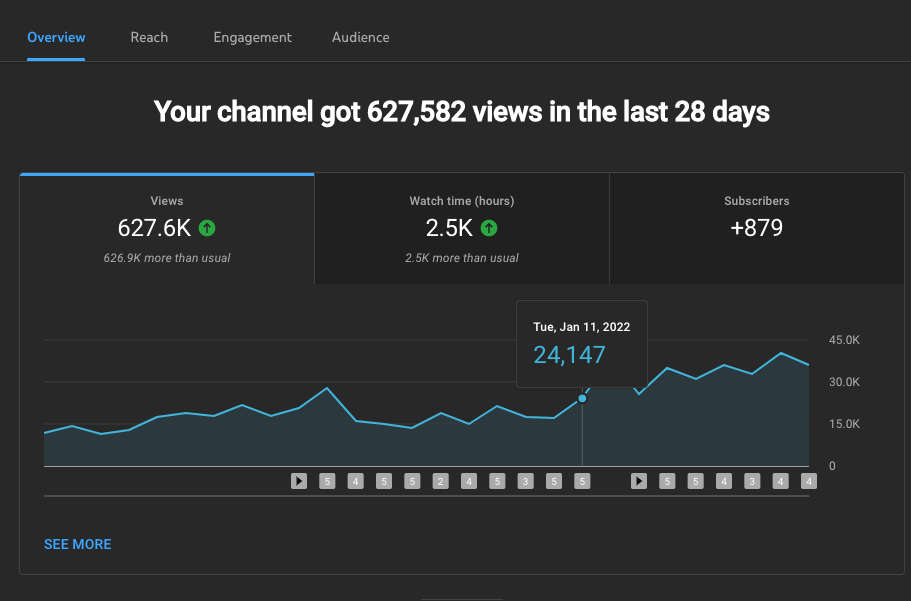
Task: Click the second video play marker below the chart
Action: click(x=639, y=481)
